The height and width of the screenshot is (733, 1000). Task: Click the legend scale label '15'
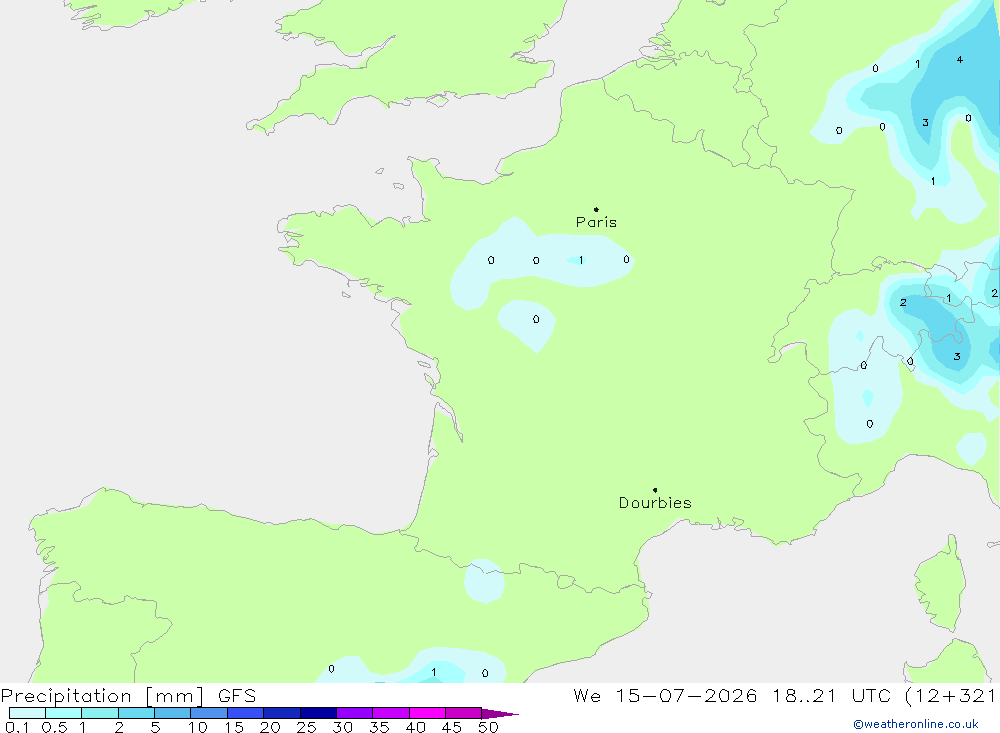point(234,727)
